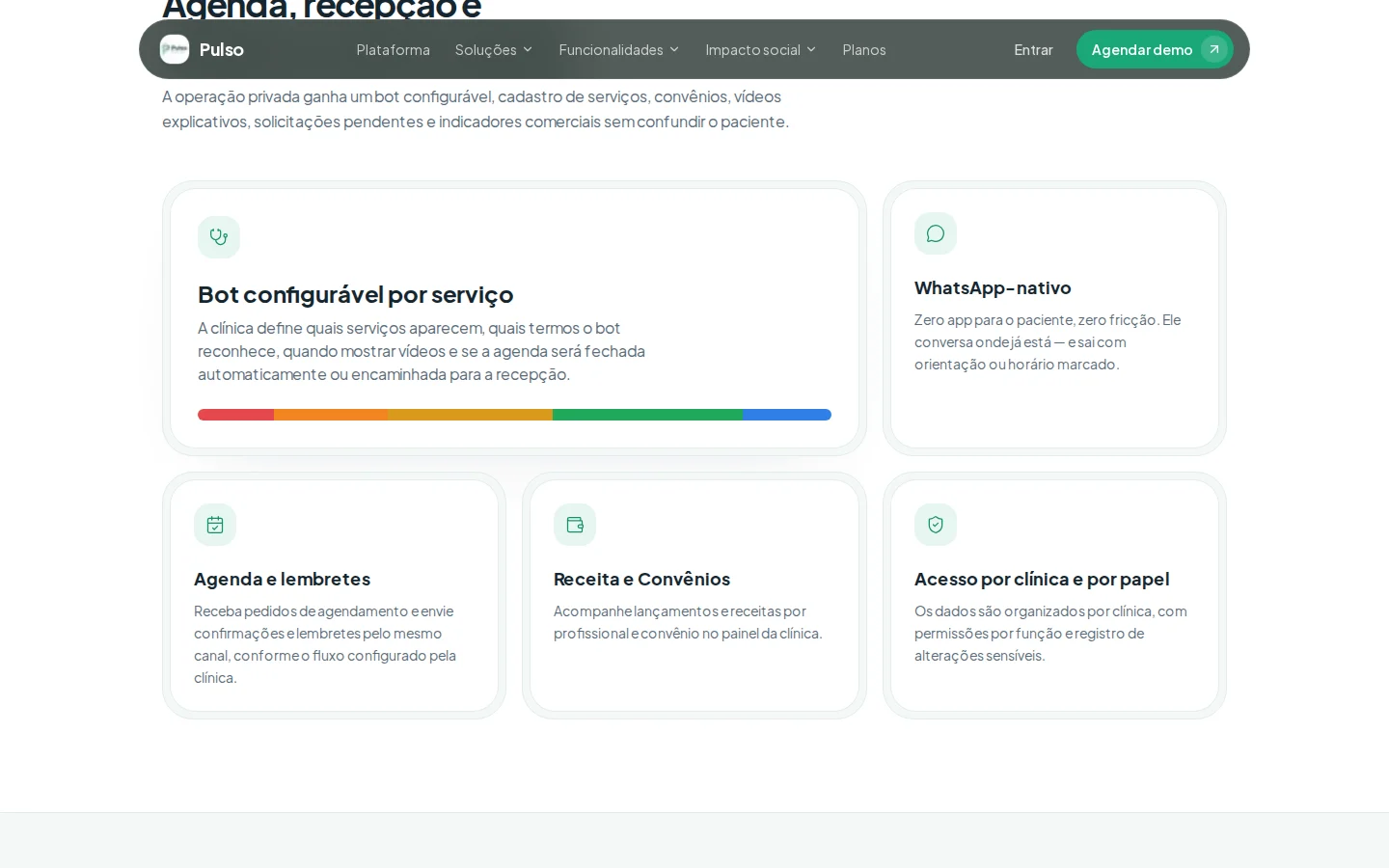Click the Receita e Convênios heading
The image size is (1389, 868).
tap(642, 579)
